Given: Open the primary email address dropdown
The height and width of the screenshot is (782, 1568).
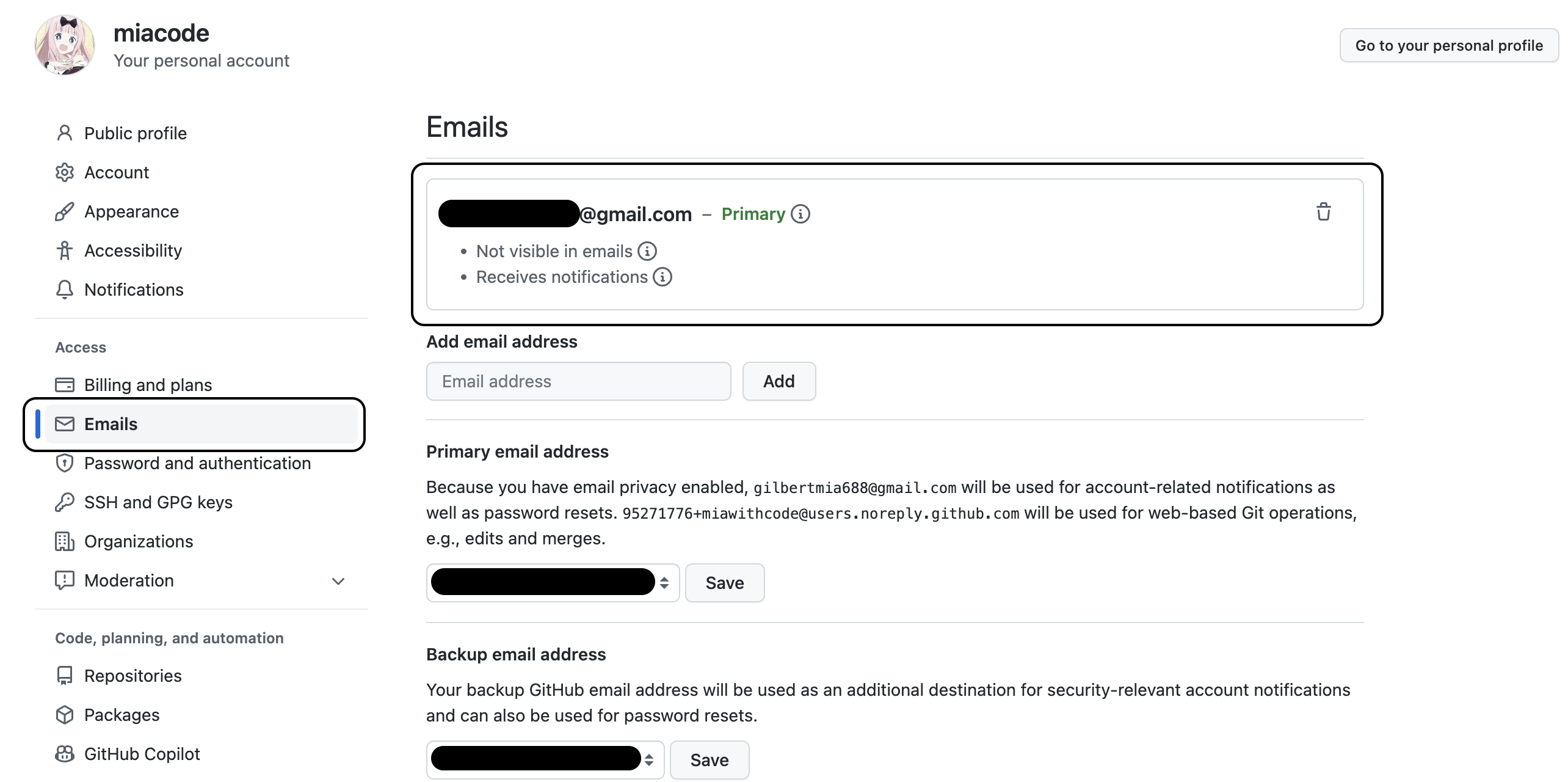Looking at the screenshot, I should click(x=553, y=582).
